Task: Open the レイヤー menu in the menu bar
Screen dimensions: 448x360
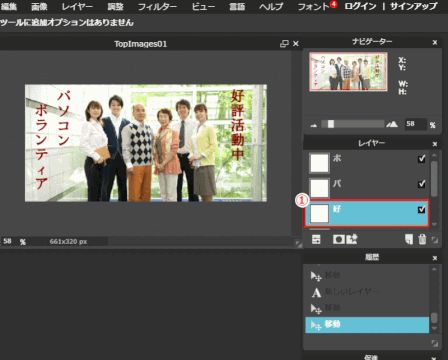Action: pyautogui.click(x=77, y=6)
